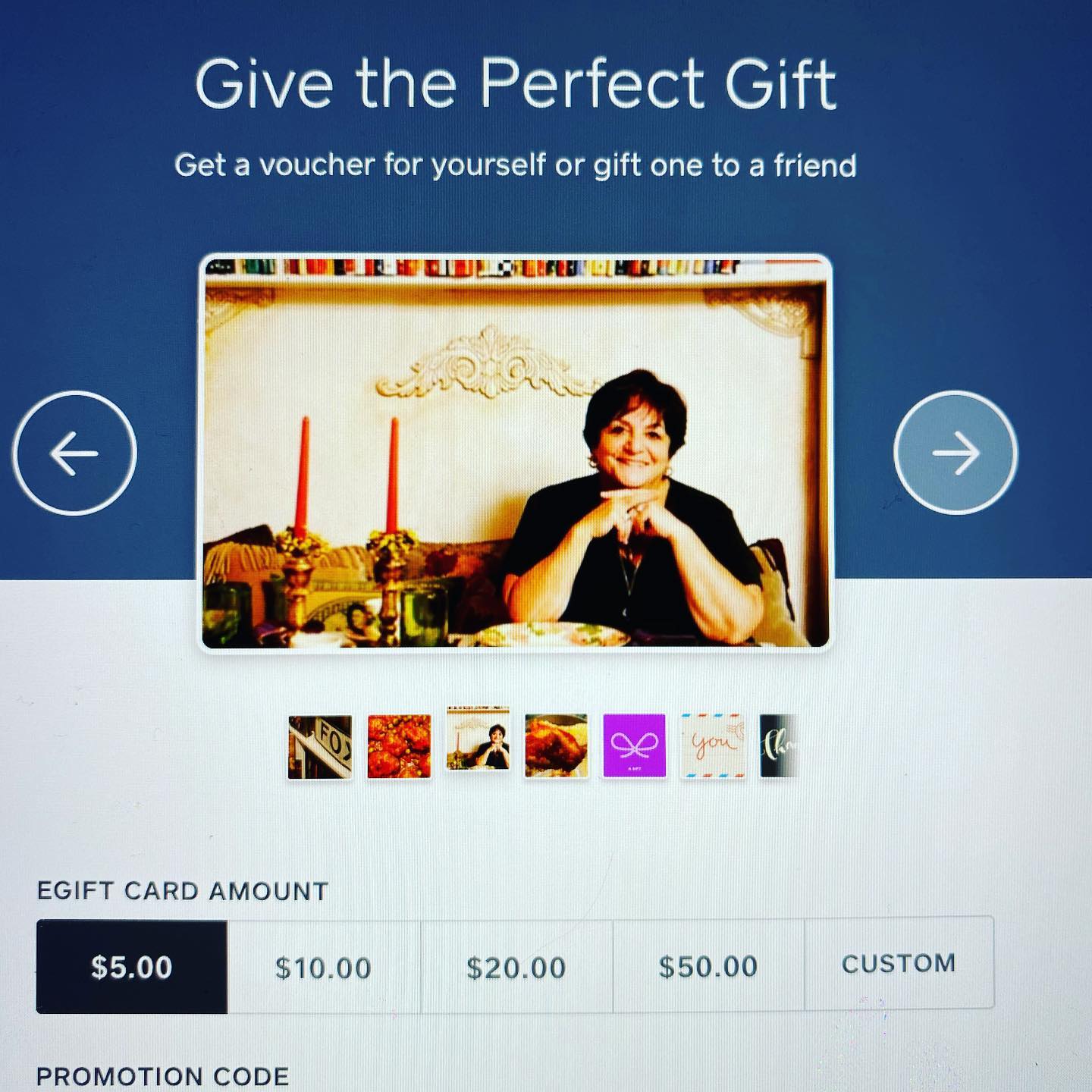Choose the purple bow gift design
The height and width of the screenshot is (1092, 1092).
pos(634,745)
